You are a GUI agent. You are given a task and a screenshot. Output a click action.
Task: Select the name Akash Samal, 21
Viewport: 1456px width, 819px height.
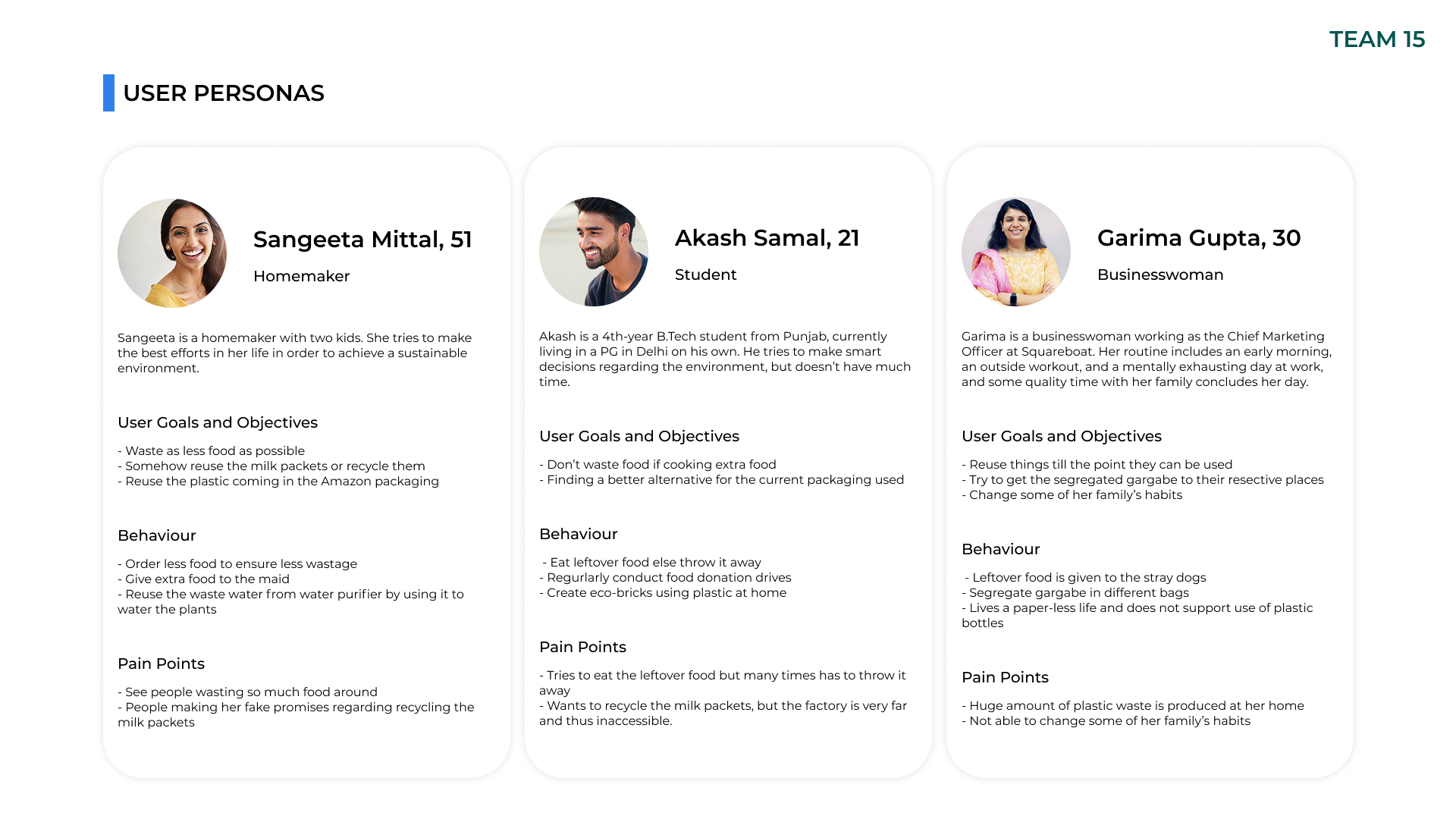point(767,238)
